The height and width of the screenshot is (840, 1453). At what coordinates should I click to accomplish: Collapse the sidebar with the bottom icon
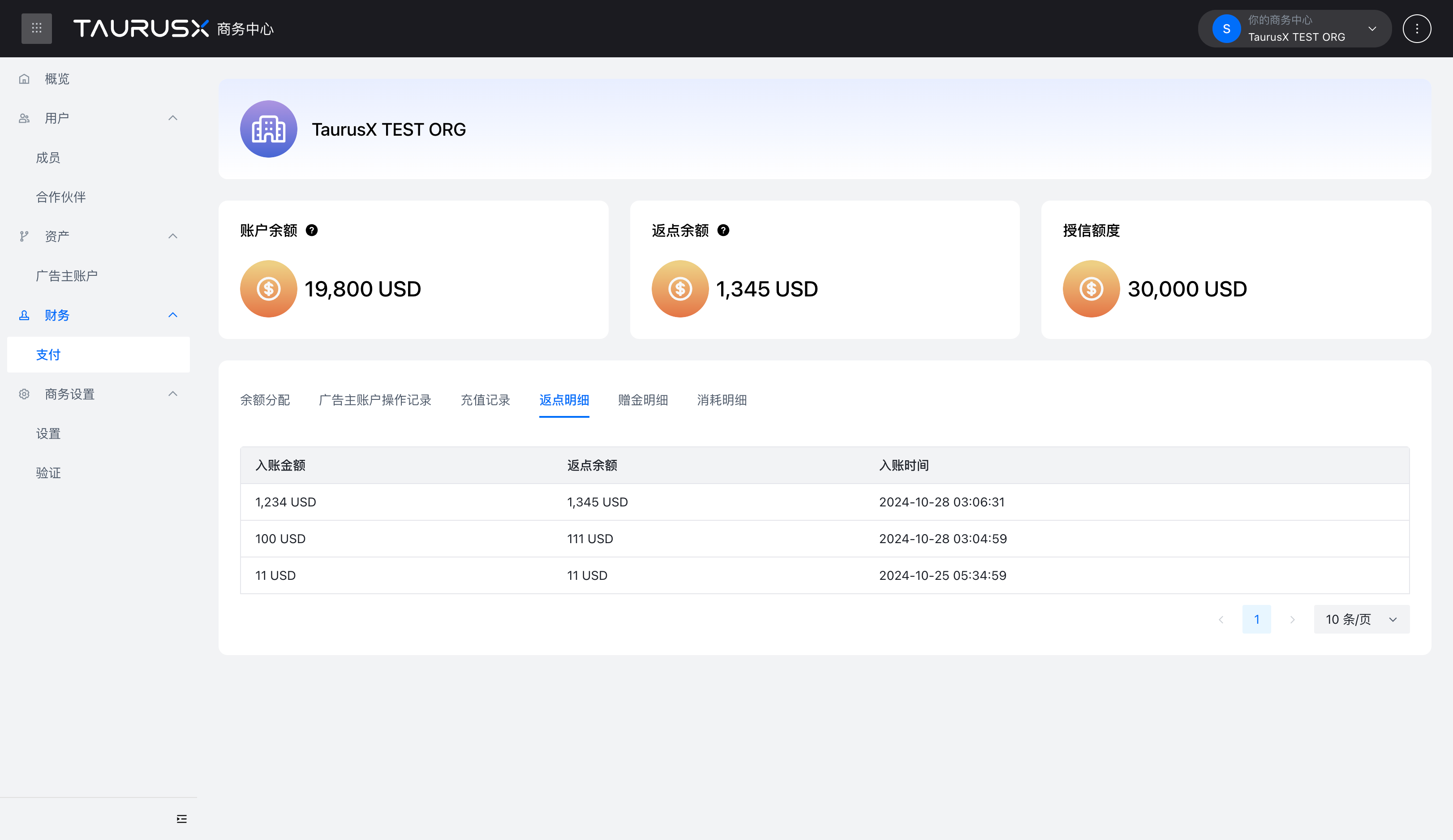[182, 819]
